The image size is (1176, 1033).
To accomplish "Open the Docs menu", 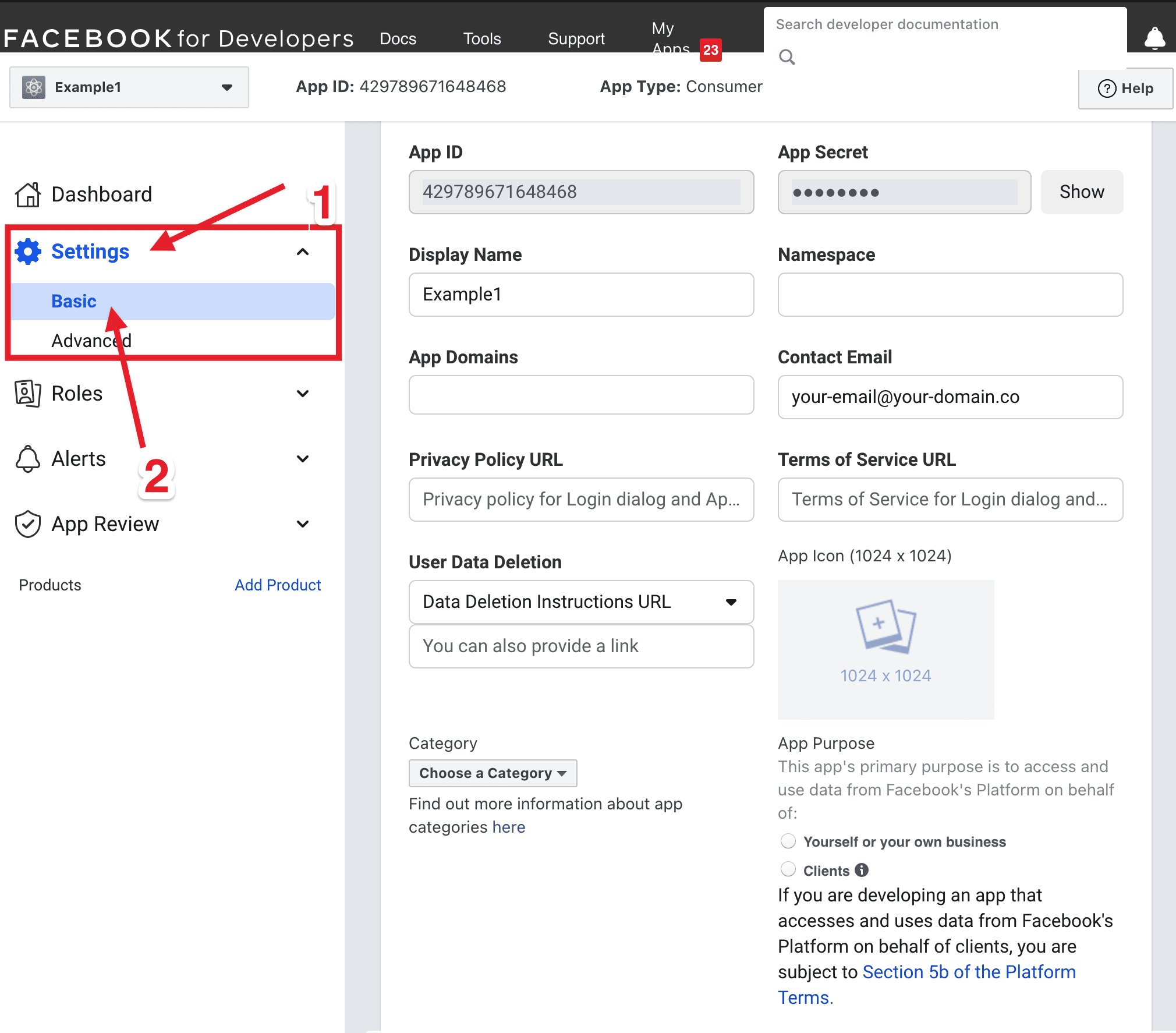I will (x=398, y=39).
